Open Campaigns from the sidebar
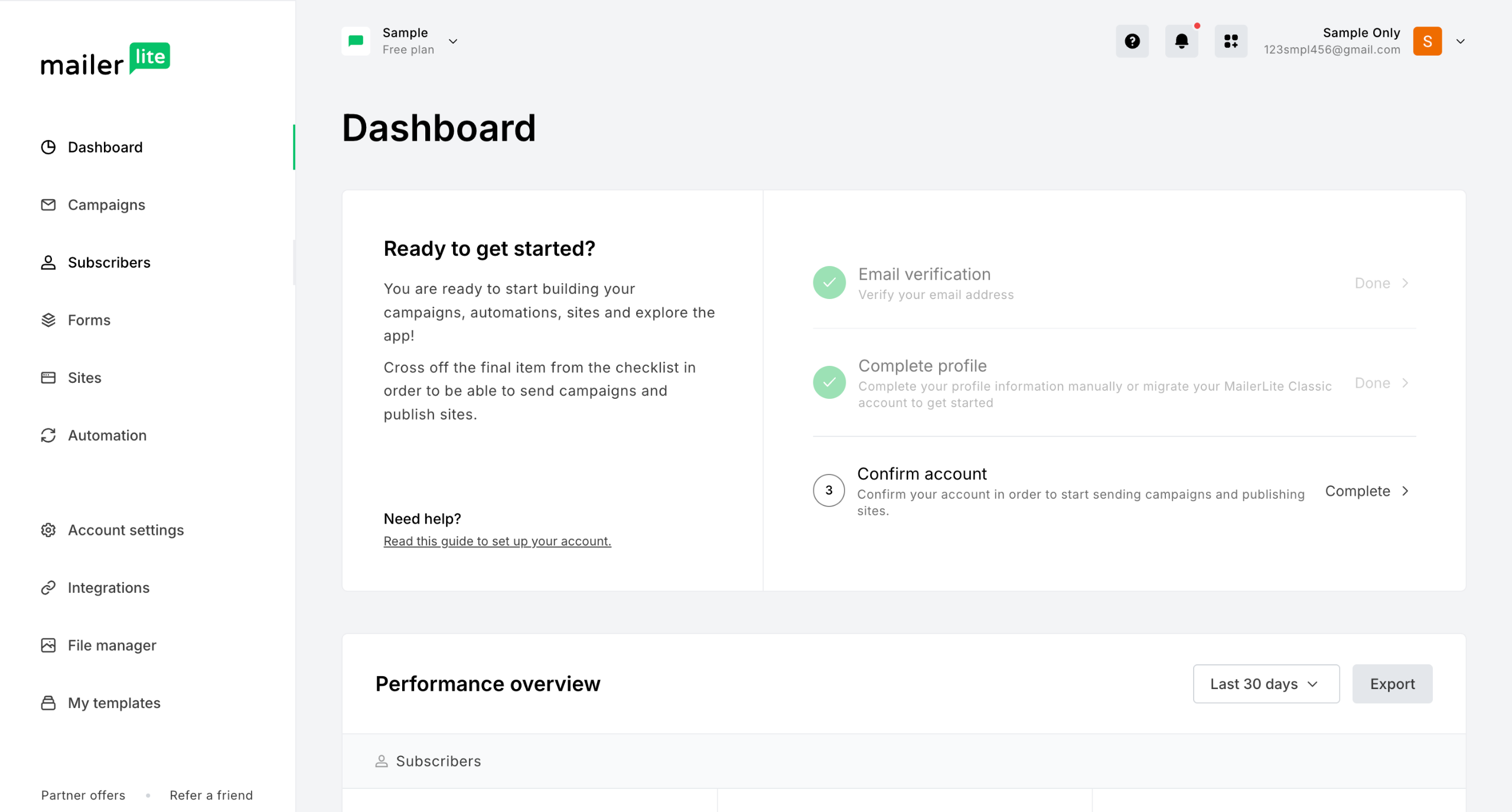This screenshot has height=812, width=1512. (106, 205)
